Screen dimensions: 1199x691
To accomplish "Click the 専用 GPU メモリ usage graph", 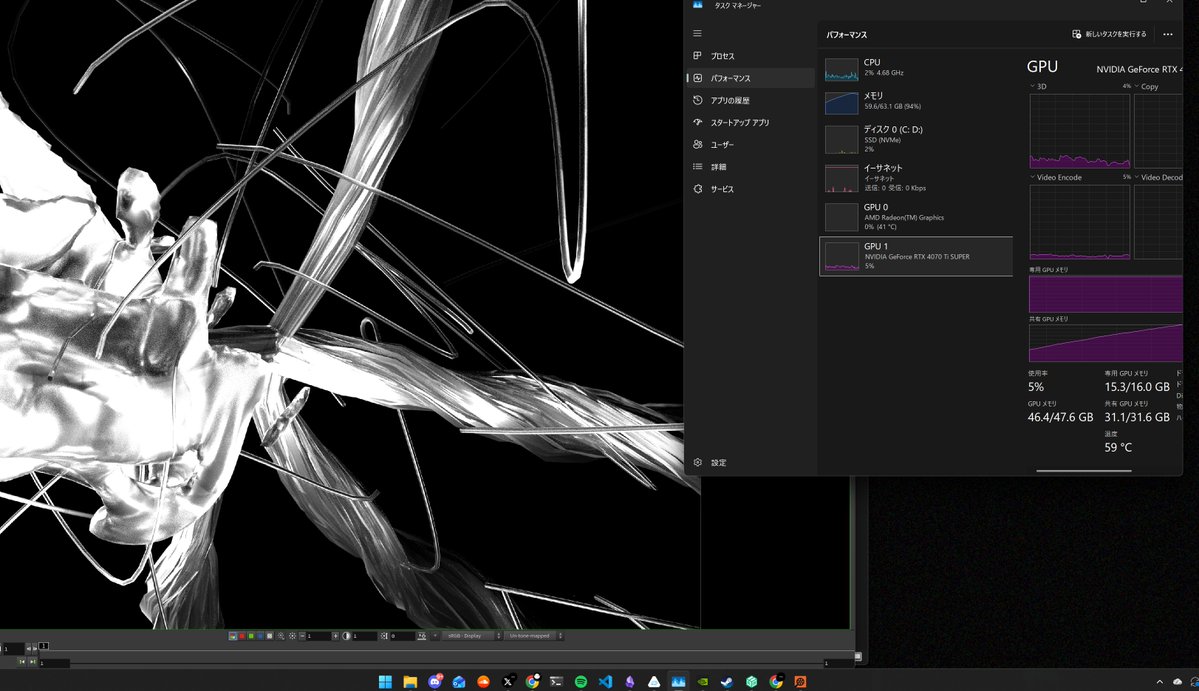I will [x=1106, y=294].
